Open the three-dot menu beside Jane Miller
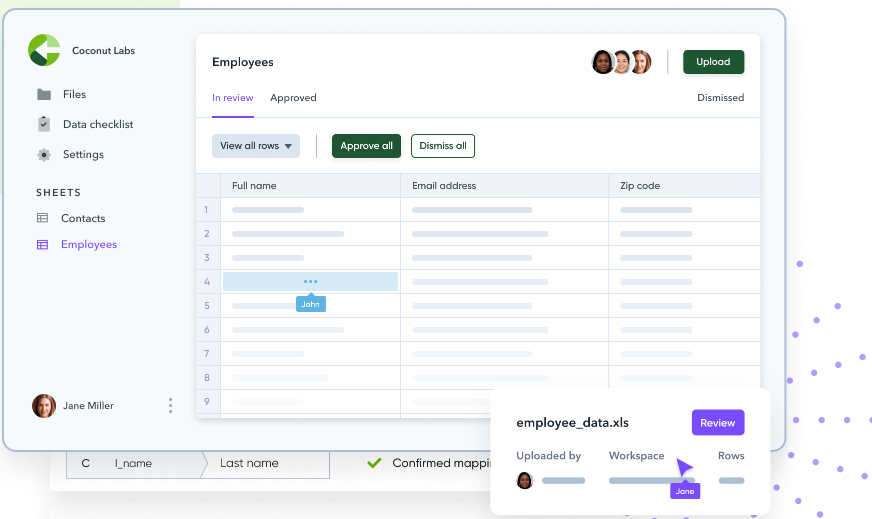 170,406
